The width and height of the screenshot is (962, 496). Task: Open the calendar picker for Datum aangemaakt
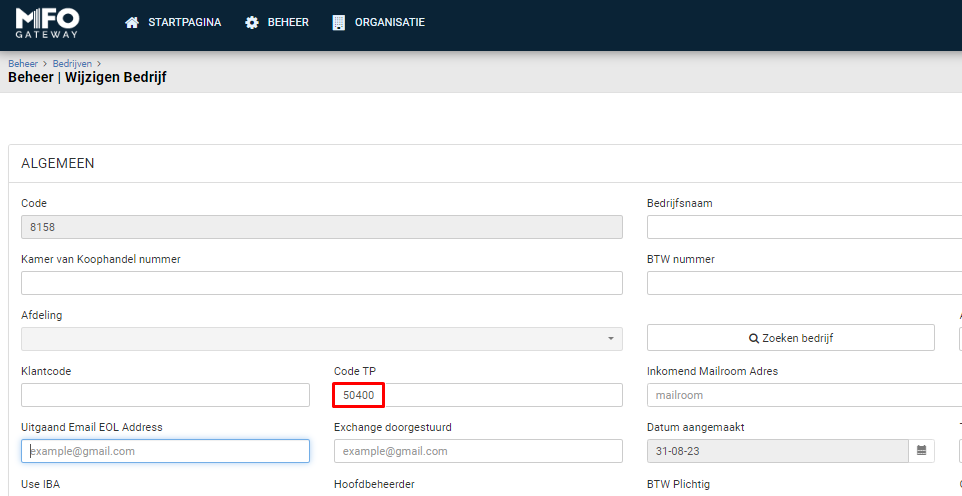pyautogui.click(x=921, y=451)
